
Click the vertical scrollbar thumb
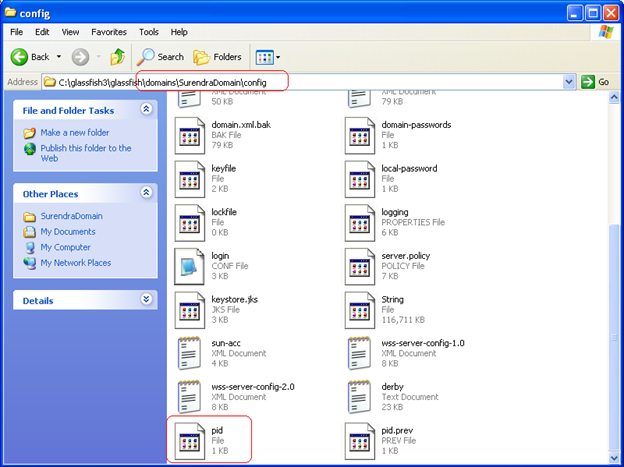point(614,337)
